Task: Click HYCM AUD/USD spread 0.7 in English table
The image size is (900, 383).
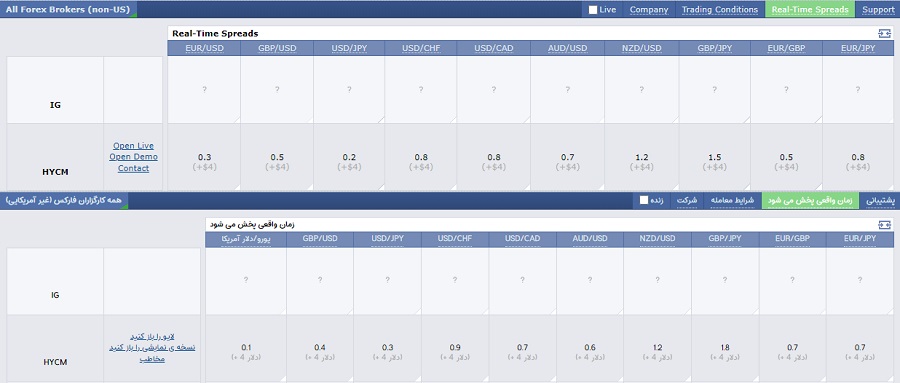Action: (568, 157)
